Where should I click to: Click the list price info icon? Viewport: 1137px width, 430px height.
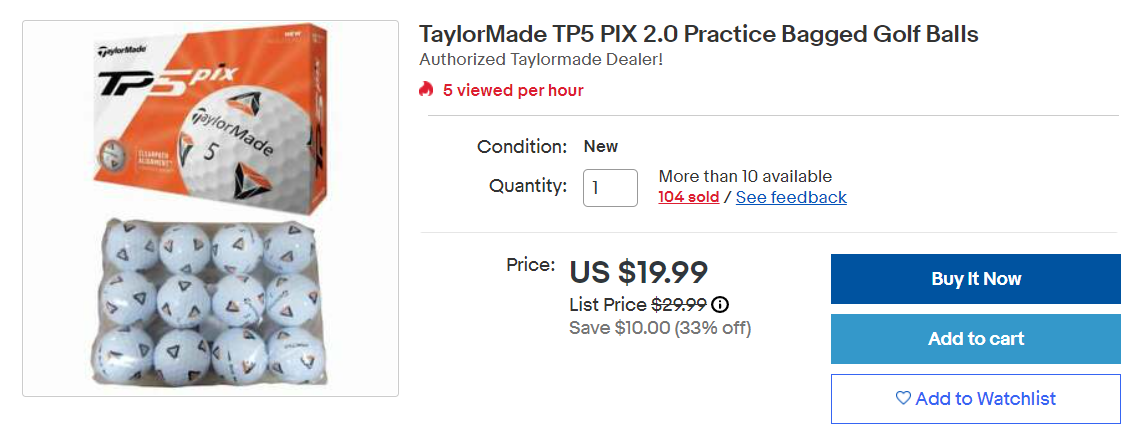click(x=720, y=305)
